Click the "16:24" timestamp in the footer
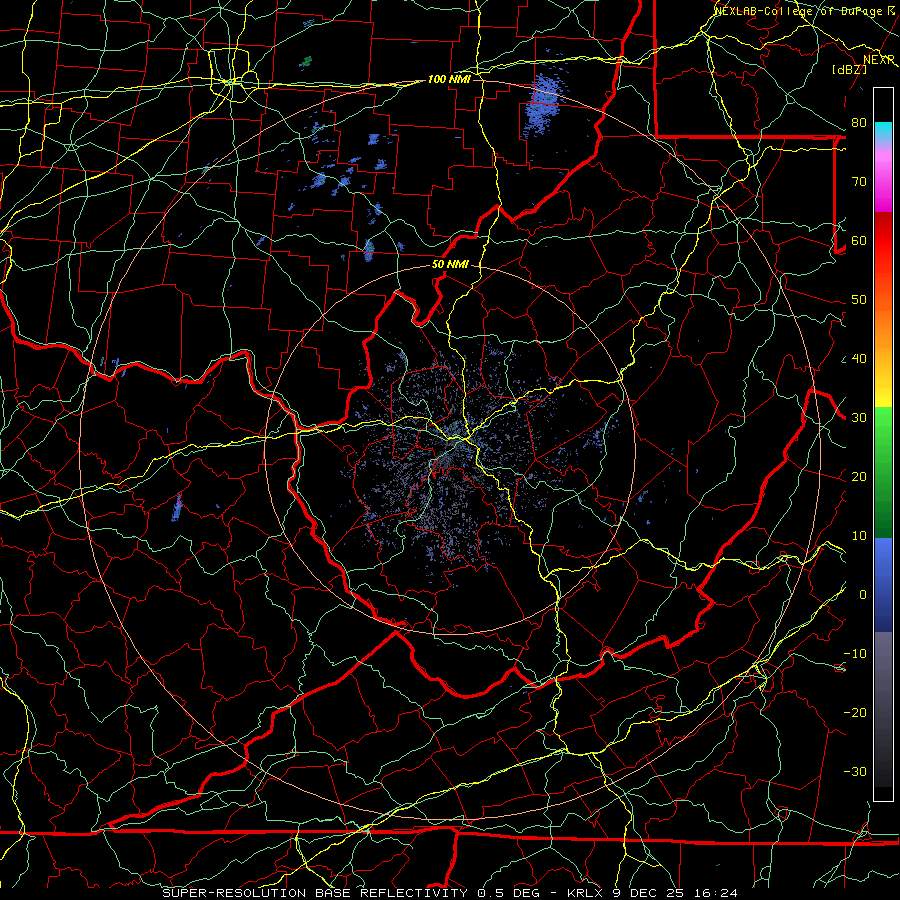Screen dimensions: 900x900 pos(718,893)
